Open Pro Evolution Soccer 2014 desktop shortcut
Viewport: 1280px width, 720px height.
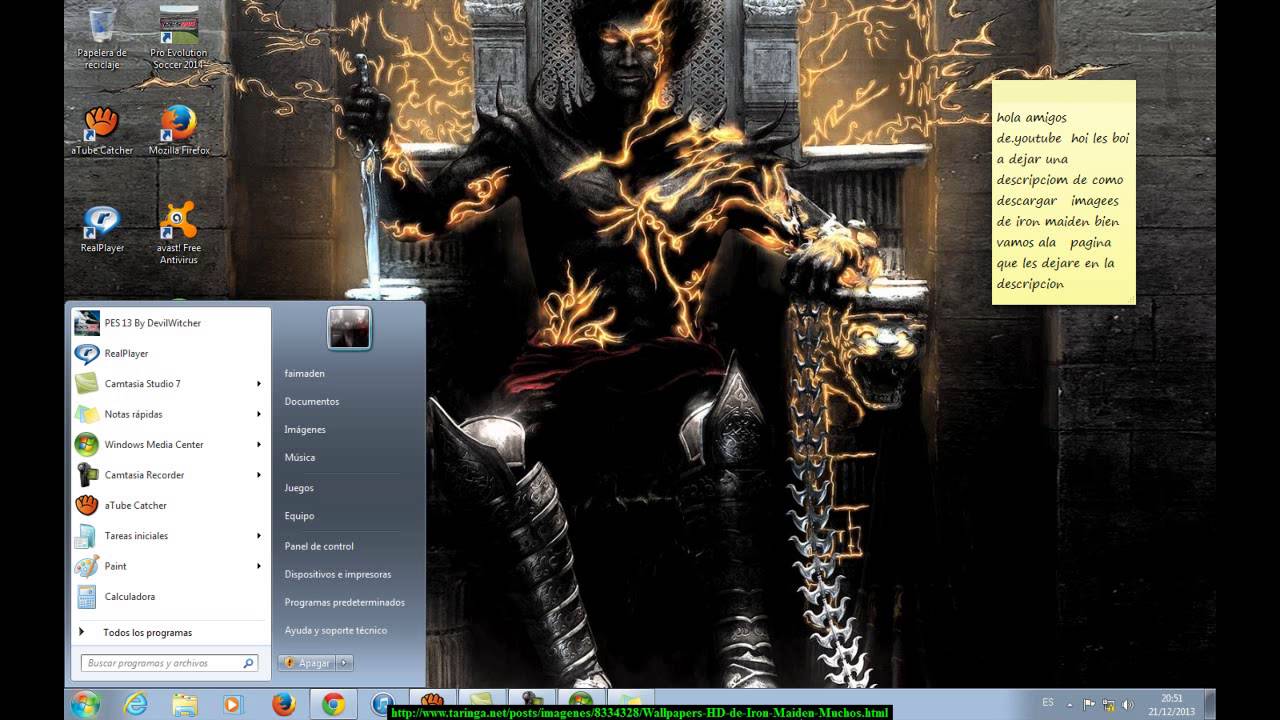(179, 38)
